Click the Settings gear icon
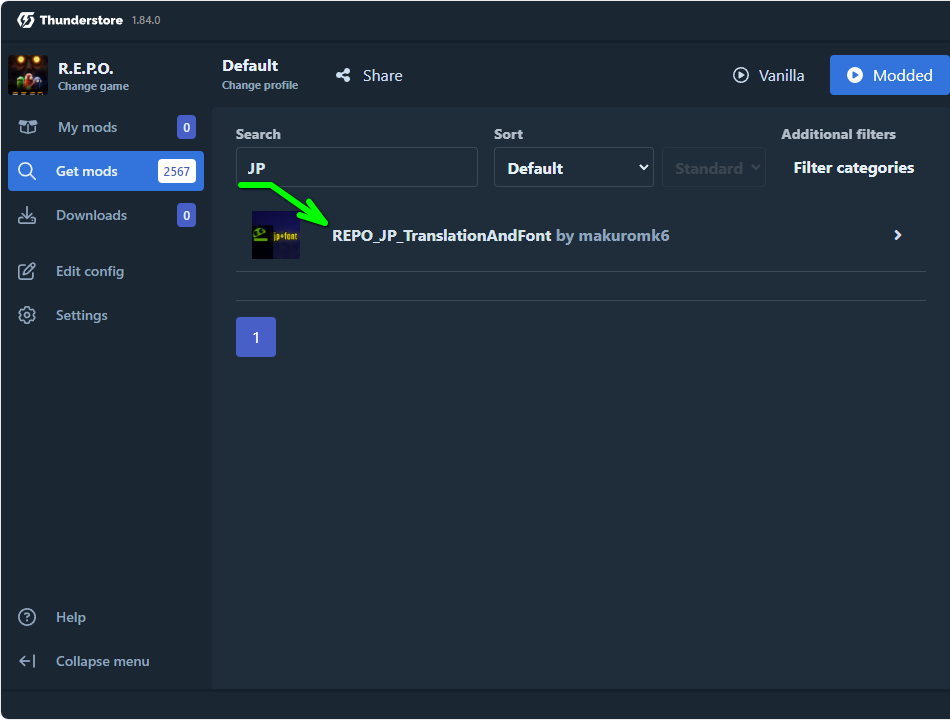950x720 pixels. coord(27,315)
